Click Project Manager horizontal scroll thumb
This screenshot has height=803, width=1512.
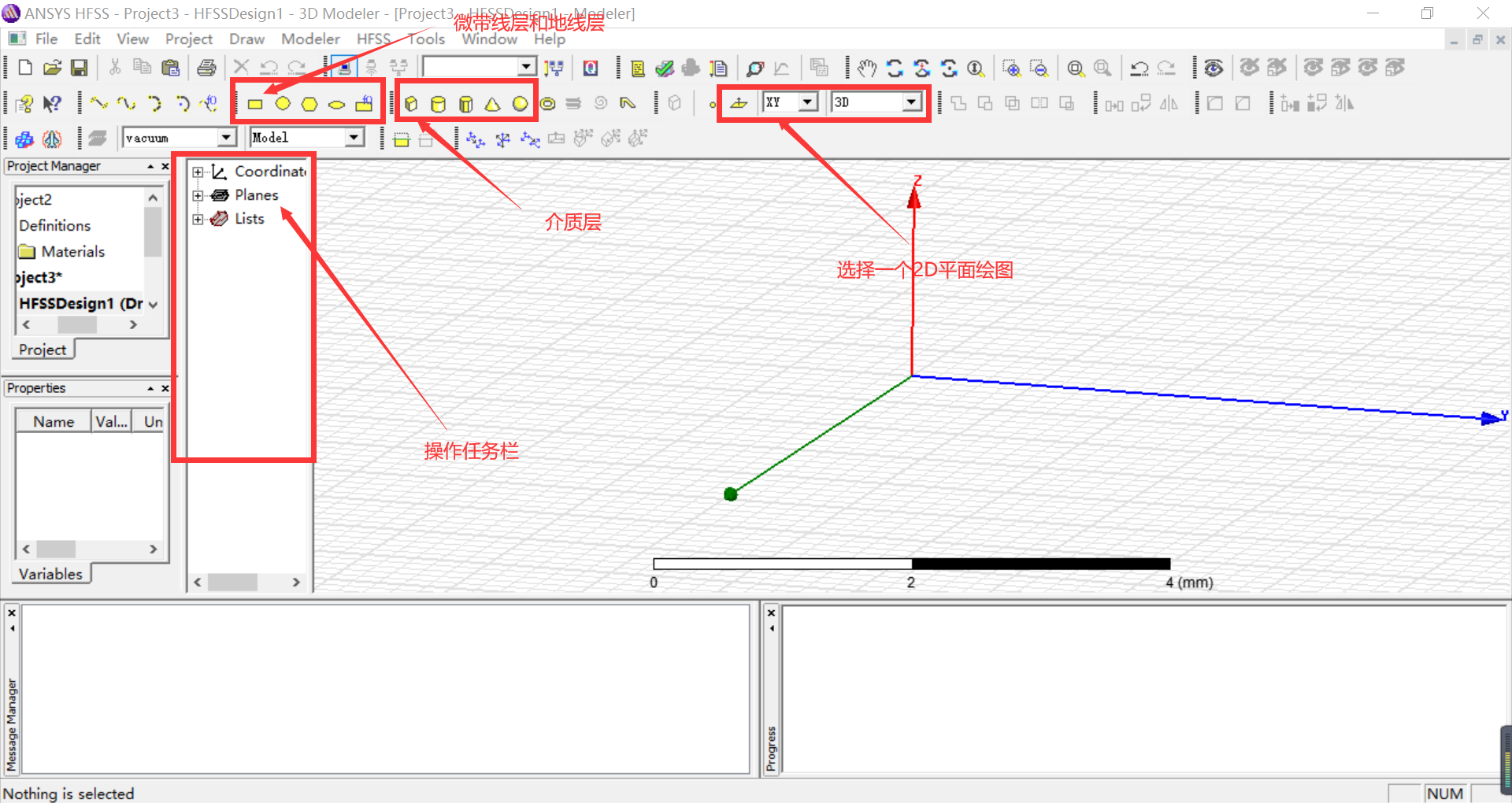coord(77,325)
